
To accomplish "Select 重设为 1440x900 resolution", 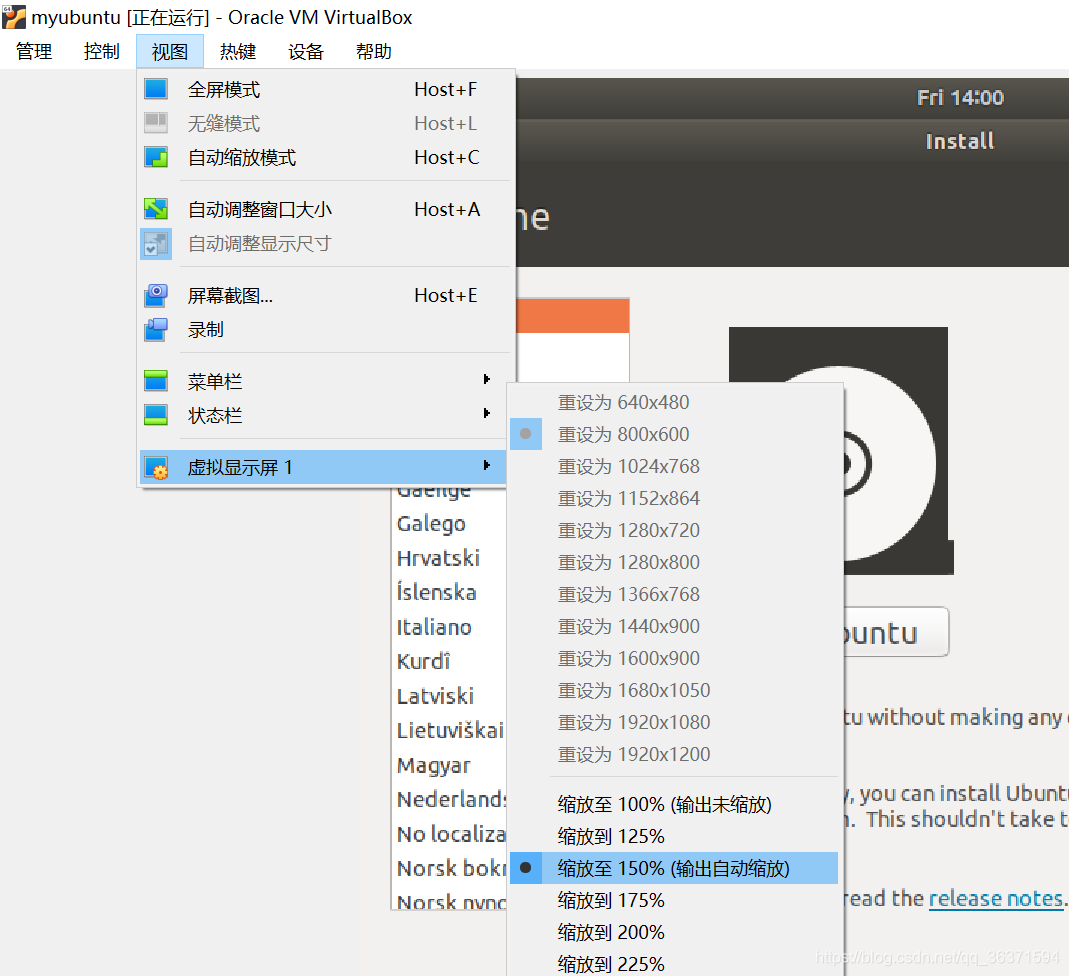I will (674, 626).
